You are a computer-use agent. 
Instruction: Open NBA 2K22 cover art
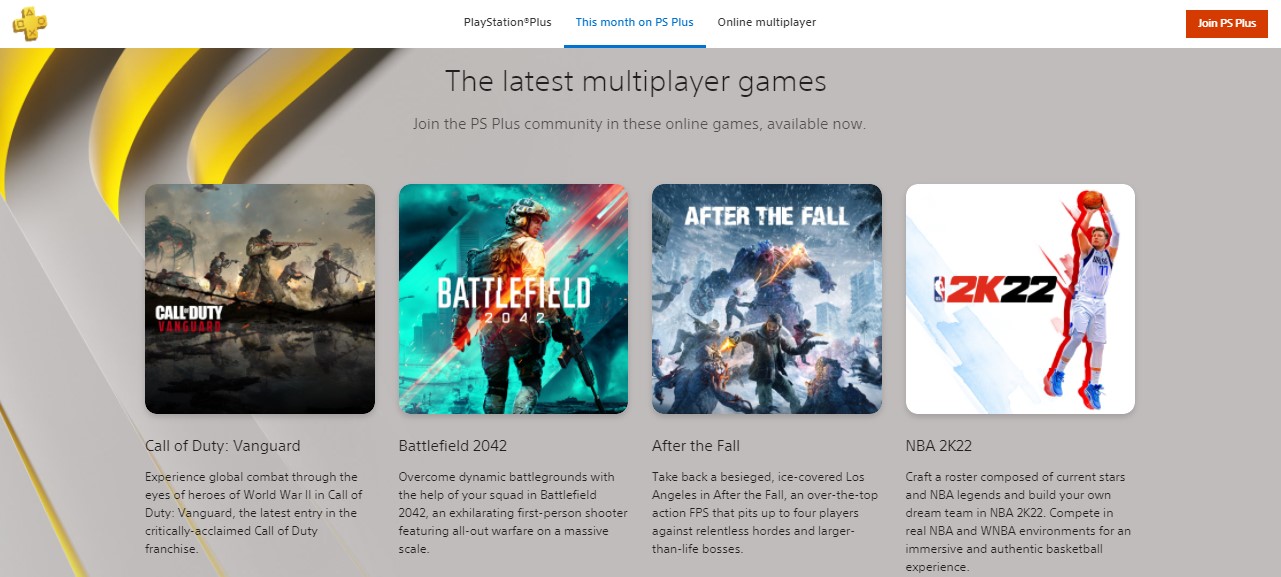[1020, 299]
